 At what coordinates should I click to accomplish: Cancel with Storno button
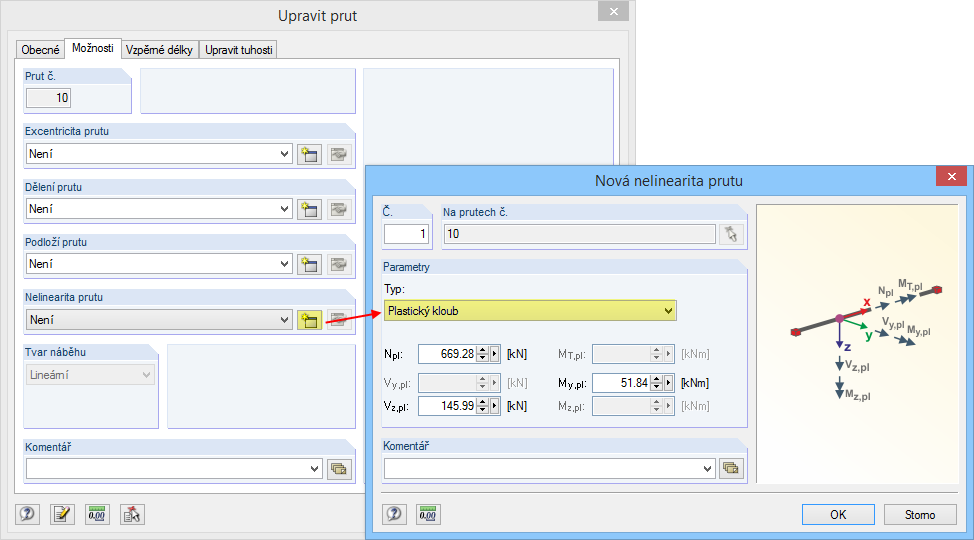920,515
